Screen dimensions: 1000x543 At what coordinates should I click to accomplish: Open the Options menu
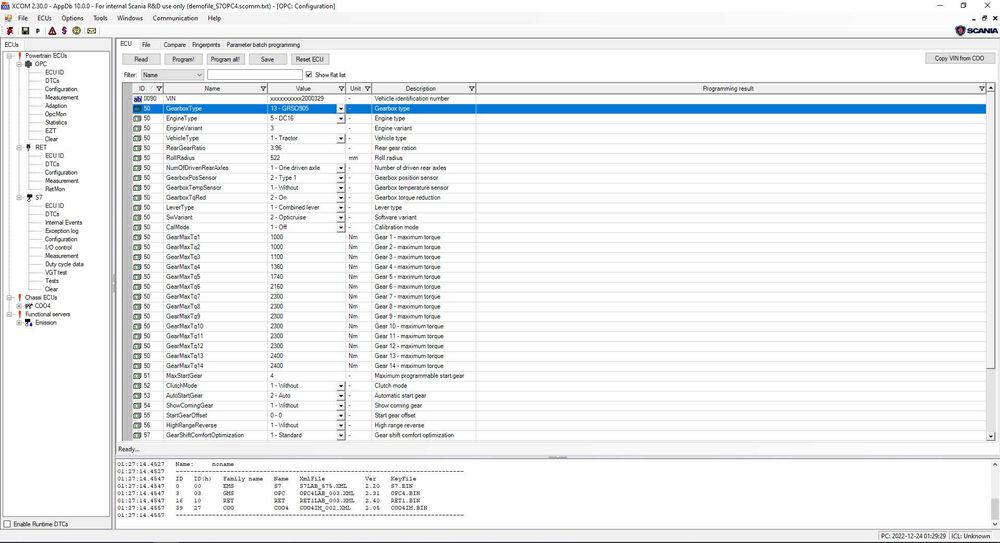point(72,19)
